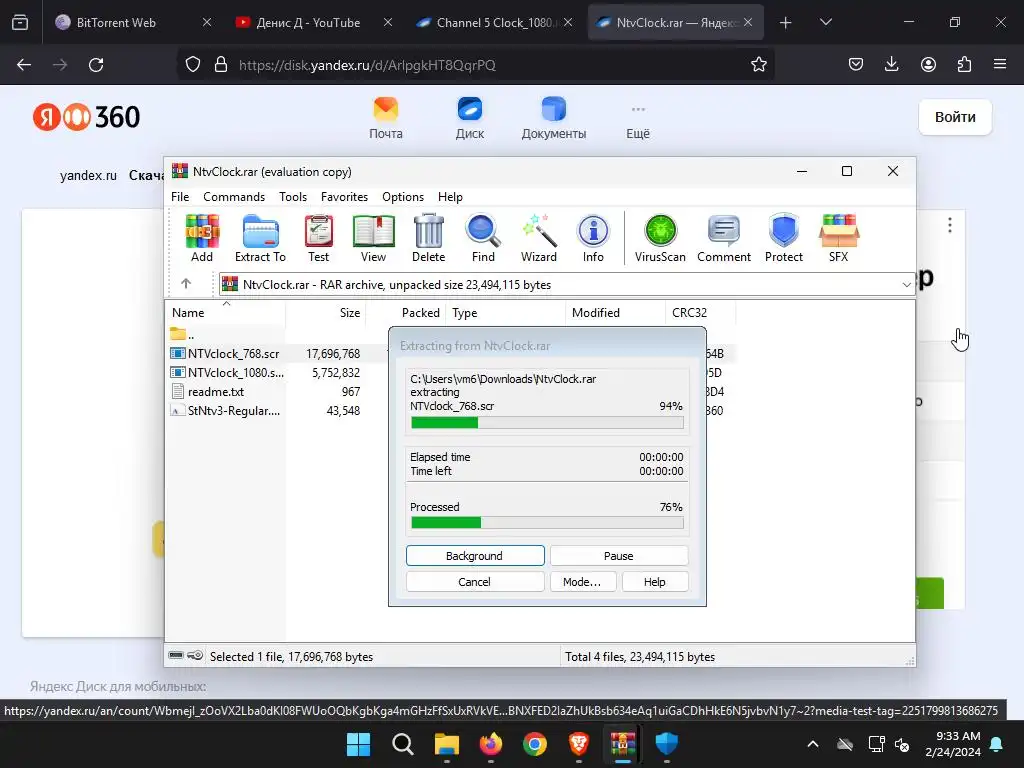Click the Войти login button
This screenshot has width=1024, height=768.
coord(955,117)
